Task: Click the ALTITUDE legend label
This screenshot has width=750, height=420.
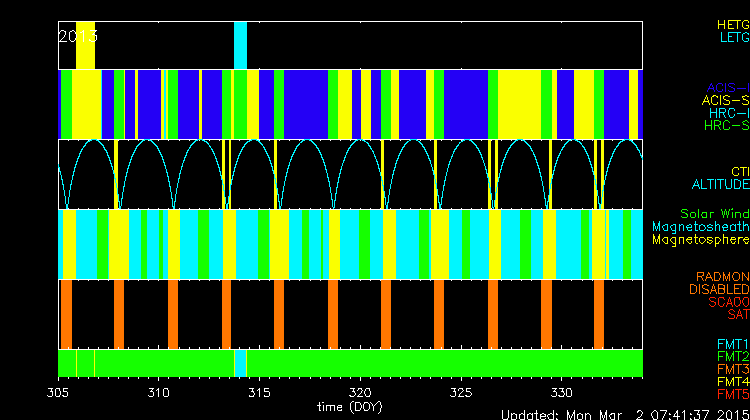Action: (x=720, y=185)
